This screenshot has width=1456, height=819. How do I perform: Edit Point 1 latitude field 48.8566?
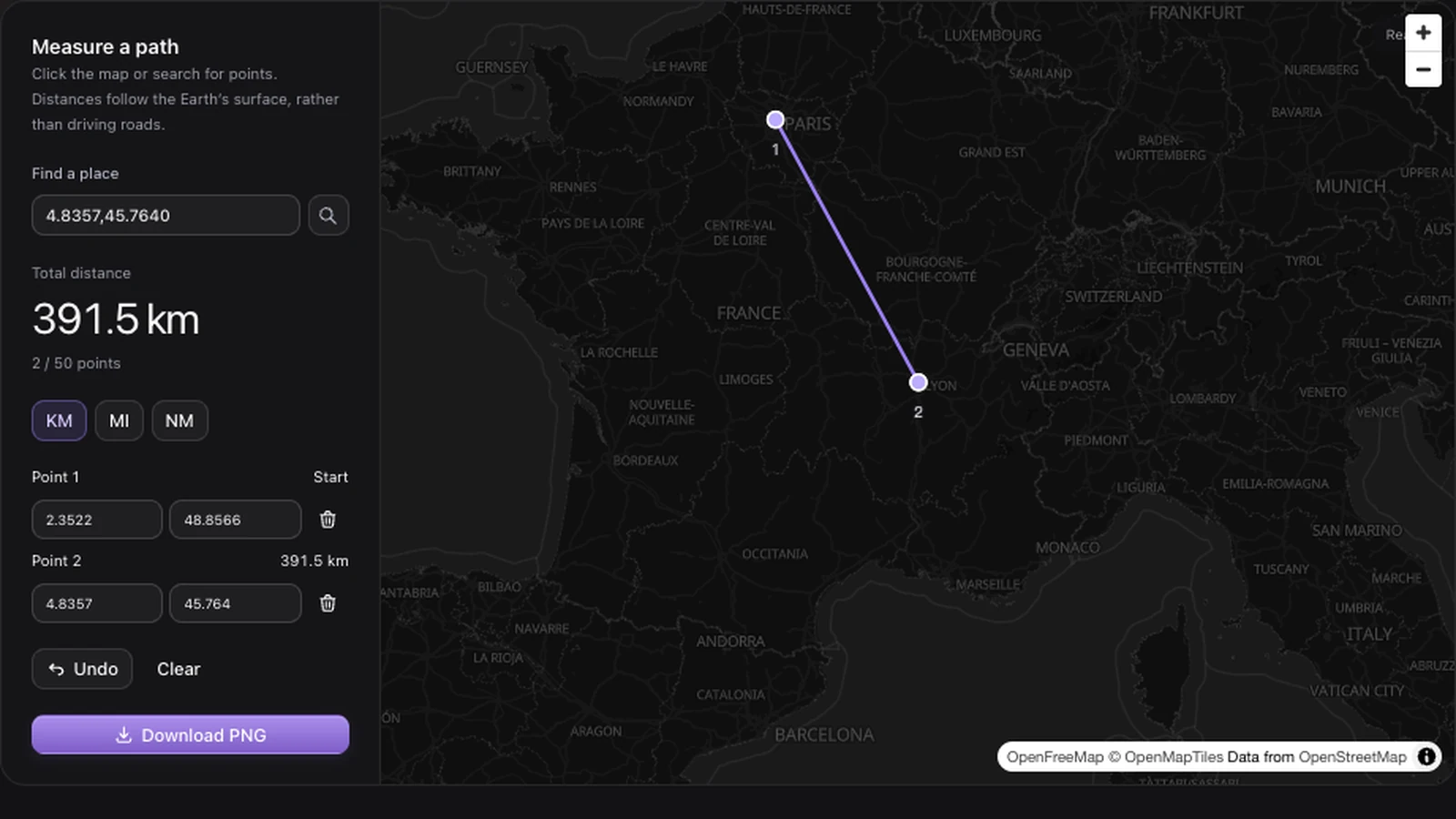tap(235, 520)
